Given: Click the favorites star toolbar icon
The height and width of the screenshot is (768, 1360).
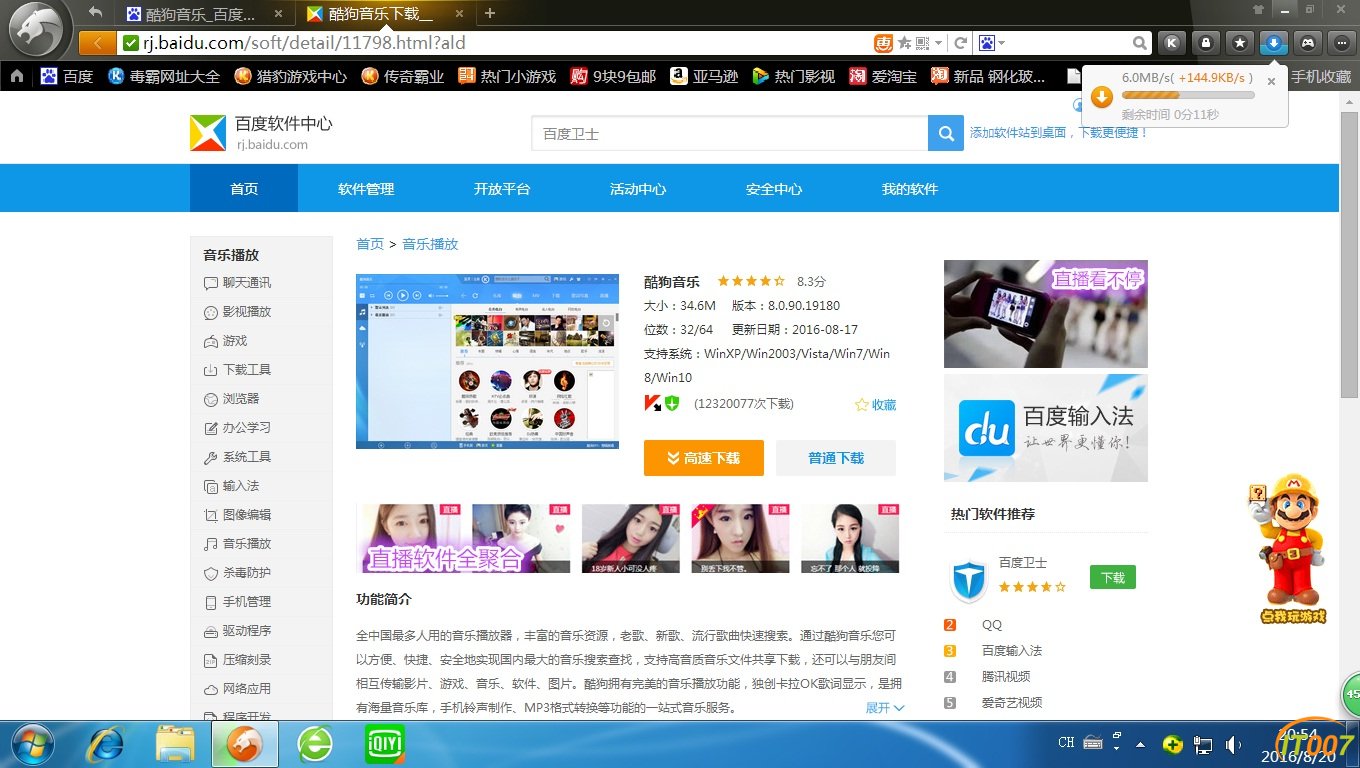Looking at the screenshot, I should pos(1240,43).
